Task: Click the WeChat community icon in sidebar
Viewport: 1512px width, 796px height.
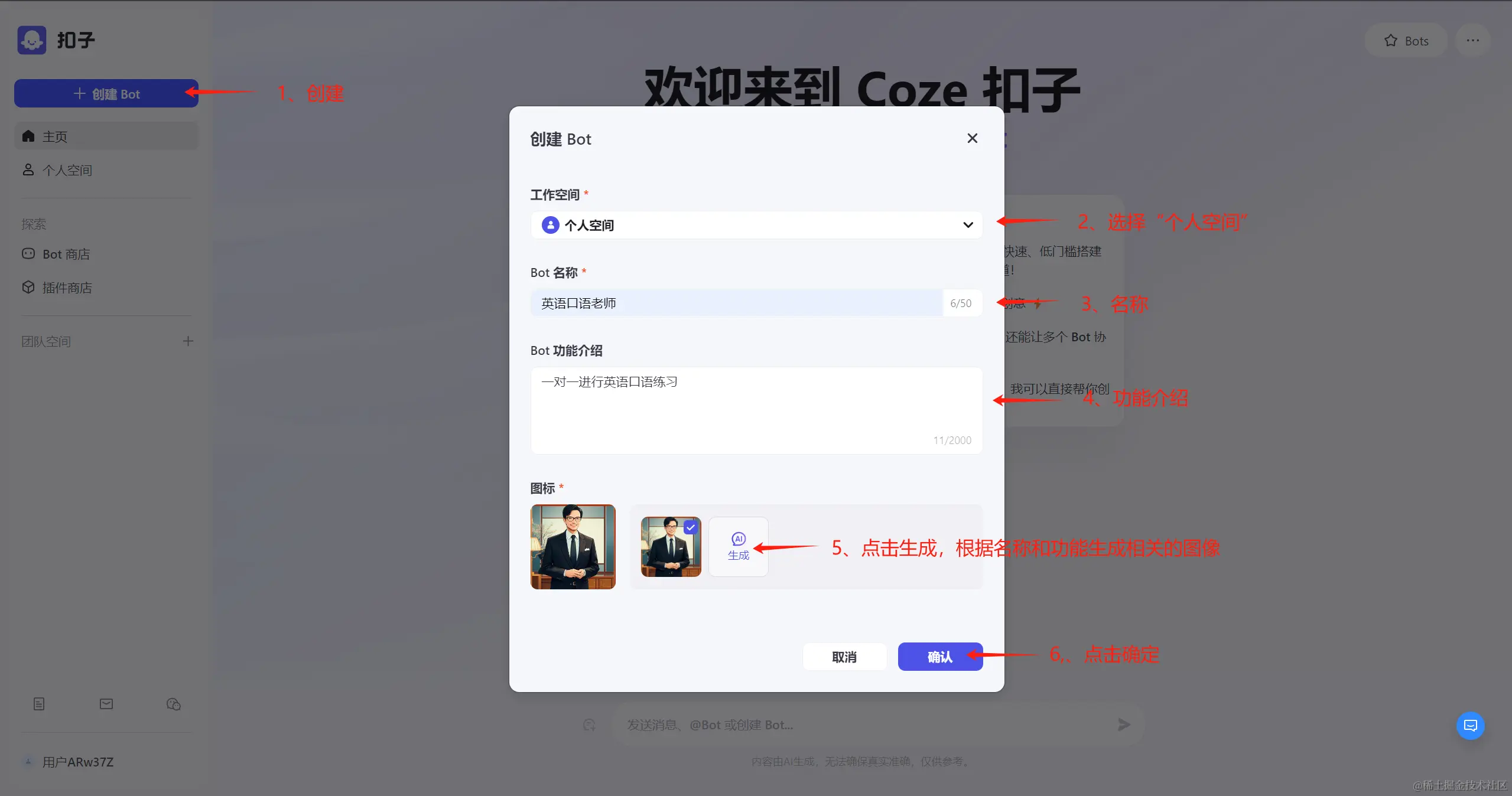Action: click(173, 704)
